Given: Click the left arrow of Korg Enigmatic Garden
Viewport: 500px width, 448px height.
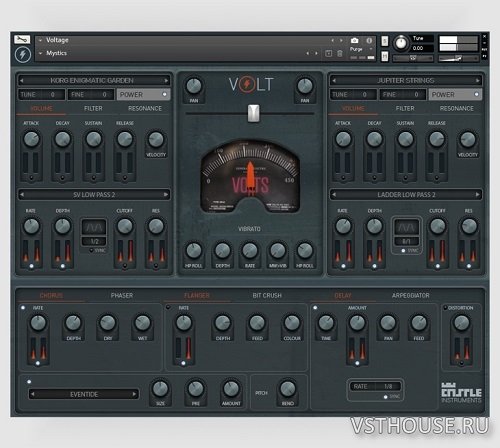Looking at the screenshot, I should pyautogui.click(x=21, y=80).
